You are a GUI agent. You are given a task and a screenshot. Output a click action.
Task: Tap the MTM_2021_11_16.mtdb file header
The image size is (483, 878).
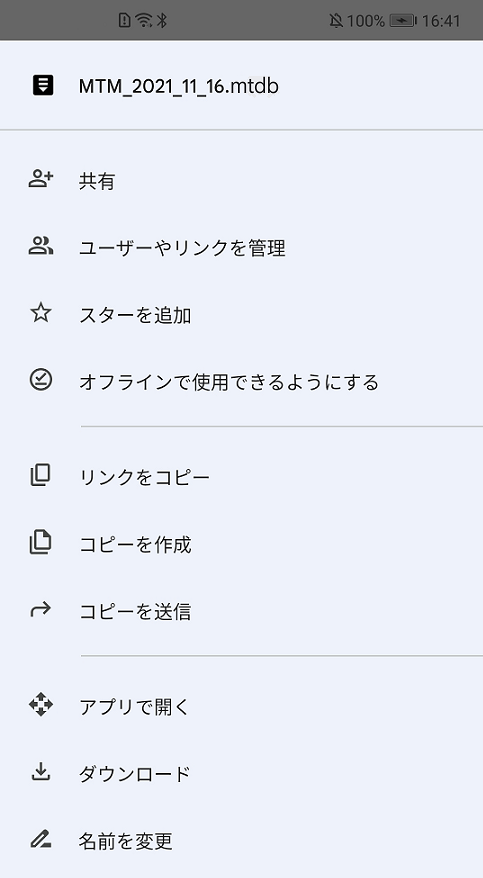click(241, 86)
